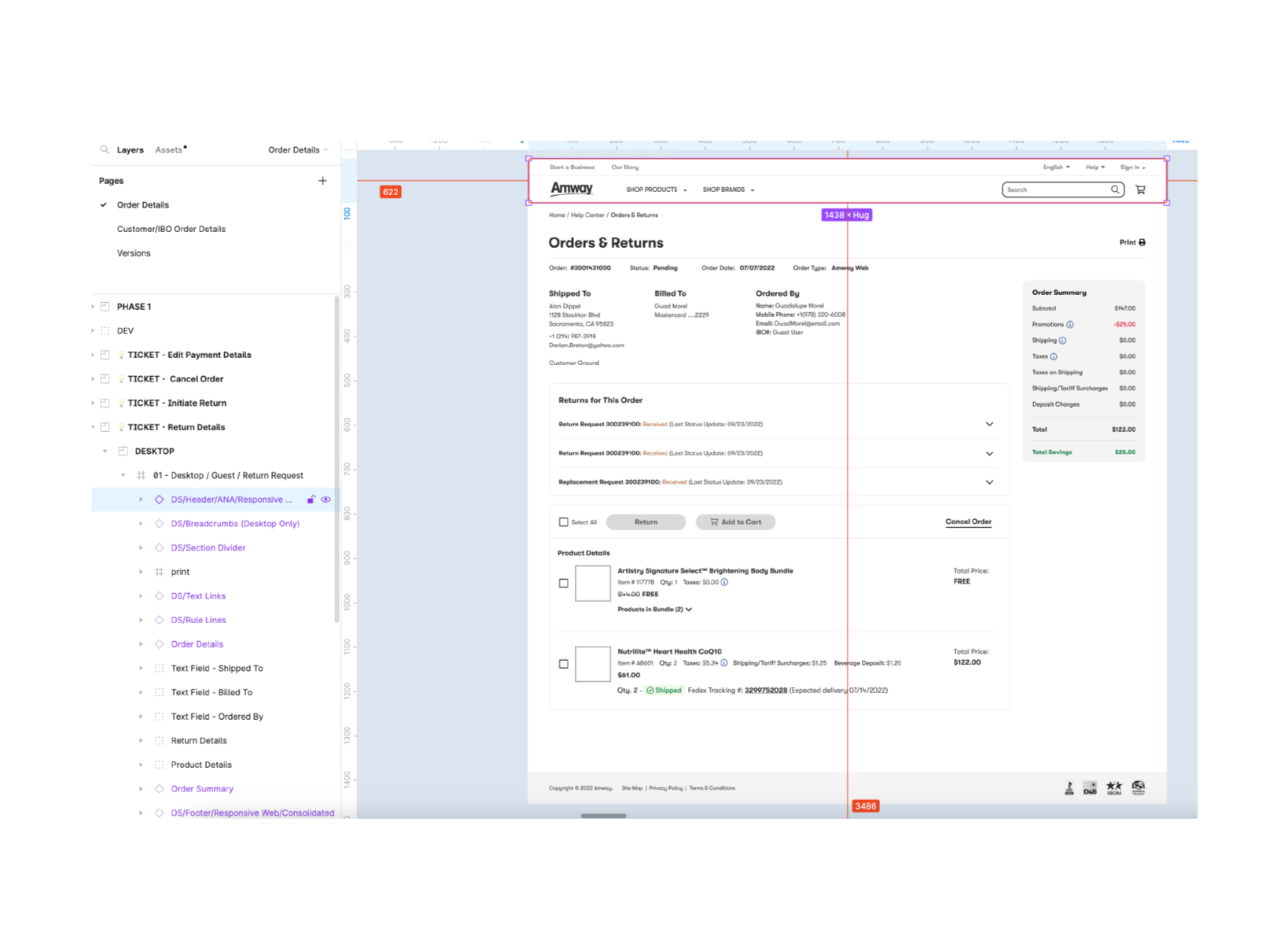Open the SHOP BRANDS dropdown
The width and height of the screenshot is (1288, 944).
(x=728, y=190)
